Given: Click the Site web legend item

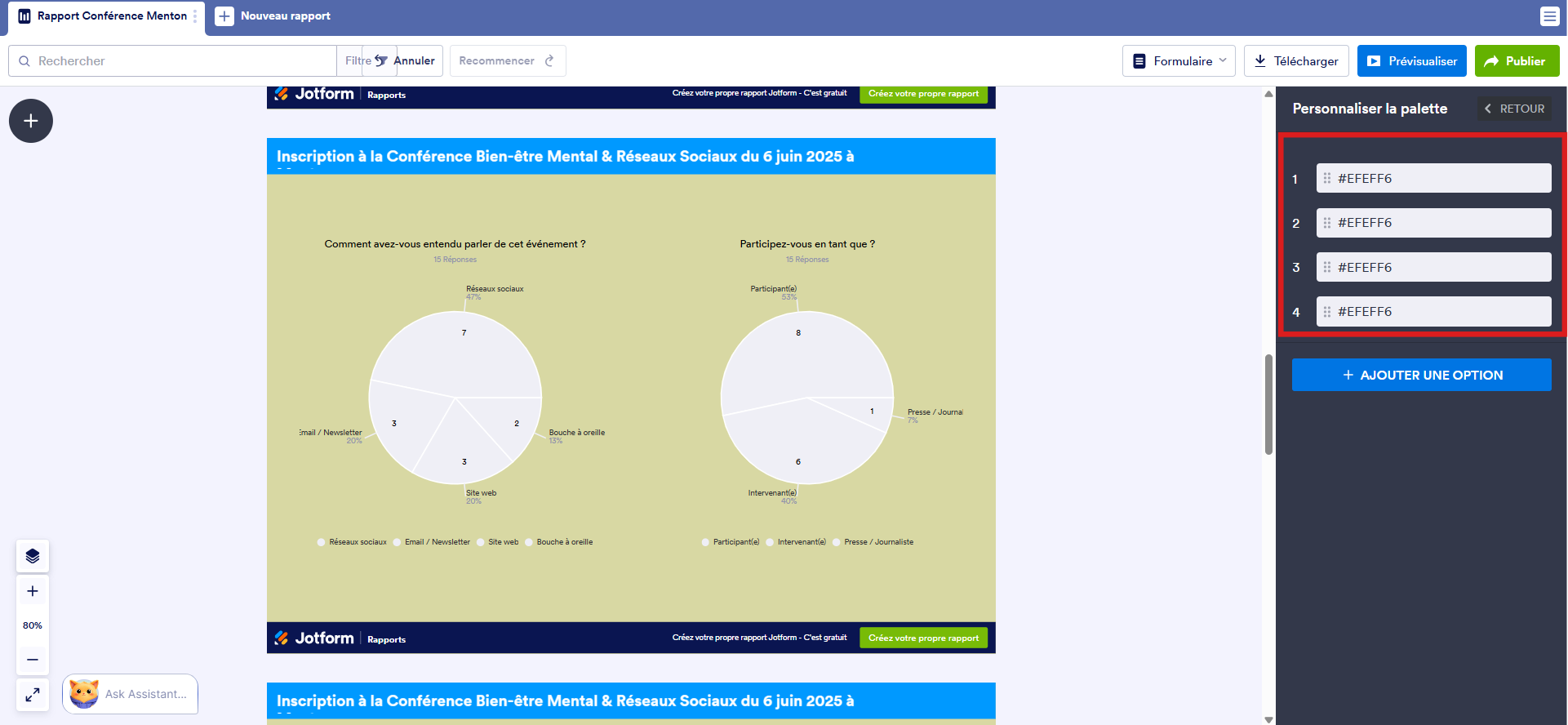Looking at the screenshot, I should point(498,542).
